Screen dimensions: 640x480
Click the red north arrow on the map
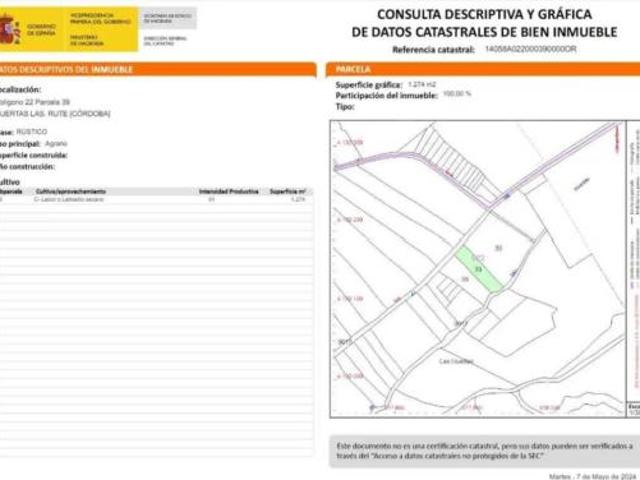(617, 138)
